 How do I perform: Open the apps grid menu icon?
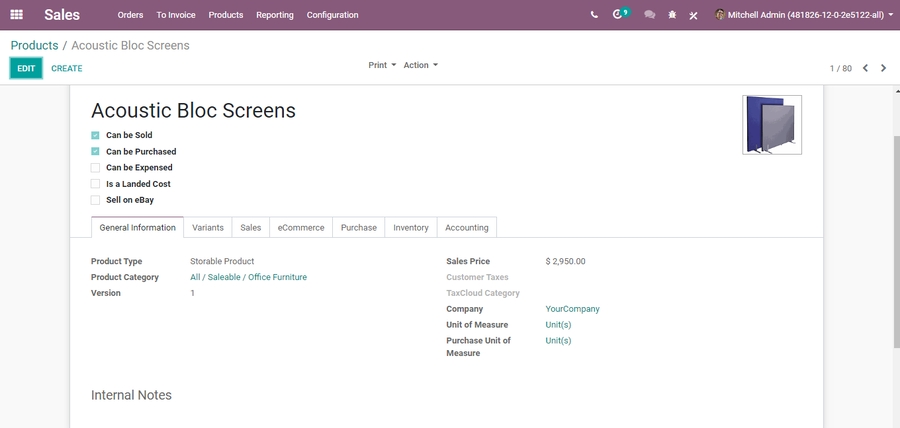(x=16, y=15)
